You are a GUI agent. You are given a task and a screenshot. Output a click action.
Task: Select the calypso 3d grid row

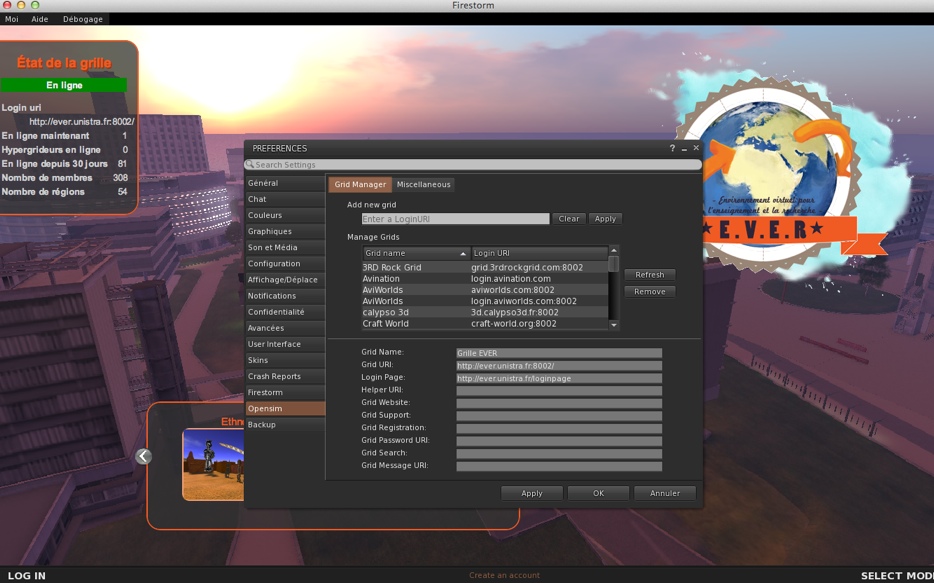(485, 313)
